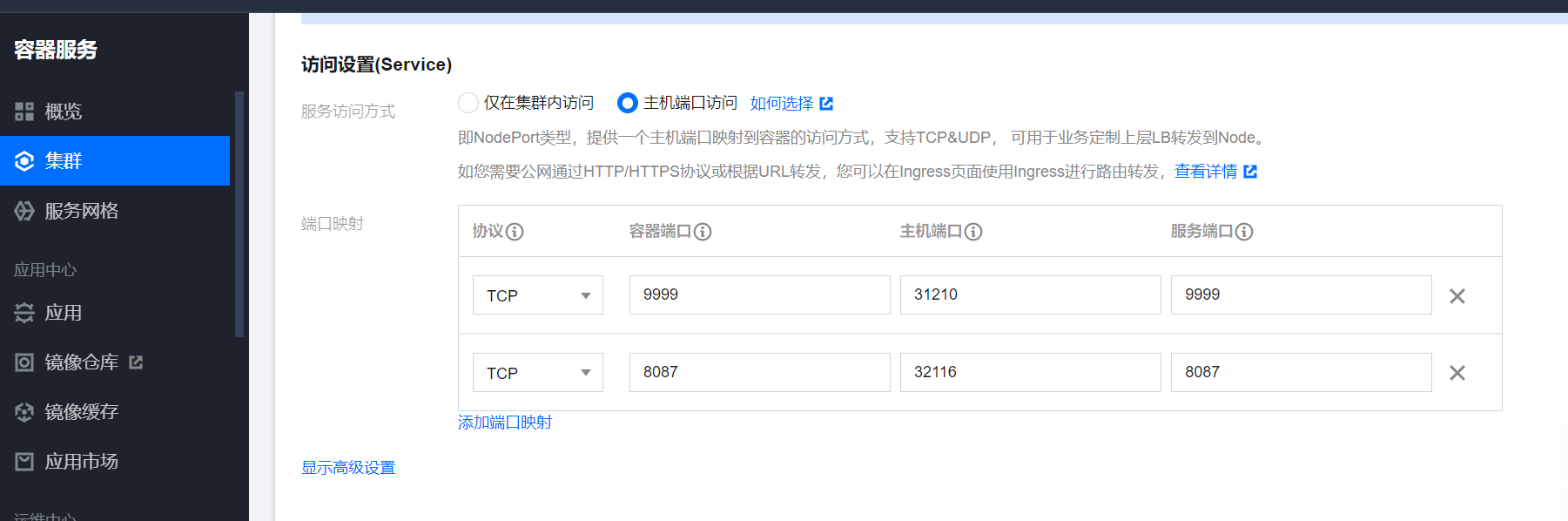Click the 应用中心 section label

45,270
